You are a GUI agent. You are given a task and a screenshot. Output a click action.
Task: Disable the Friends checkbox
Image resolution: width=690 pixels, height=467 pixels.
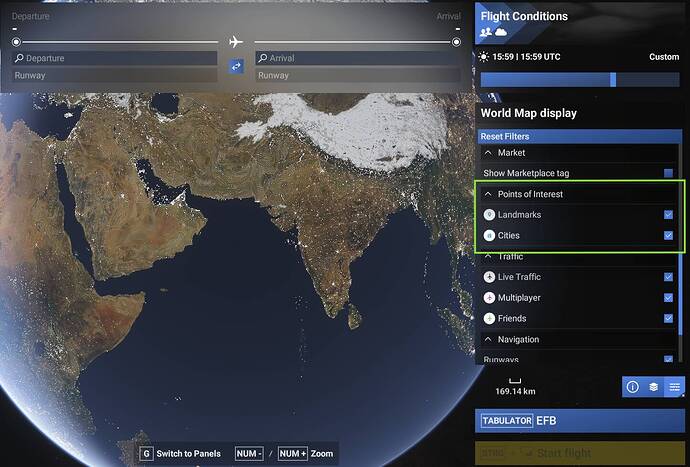click(x=668, y=318)
